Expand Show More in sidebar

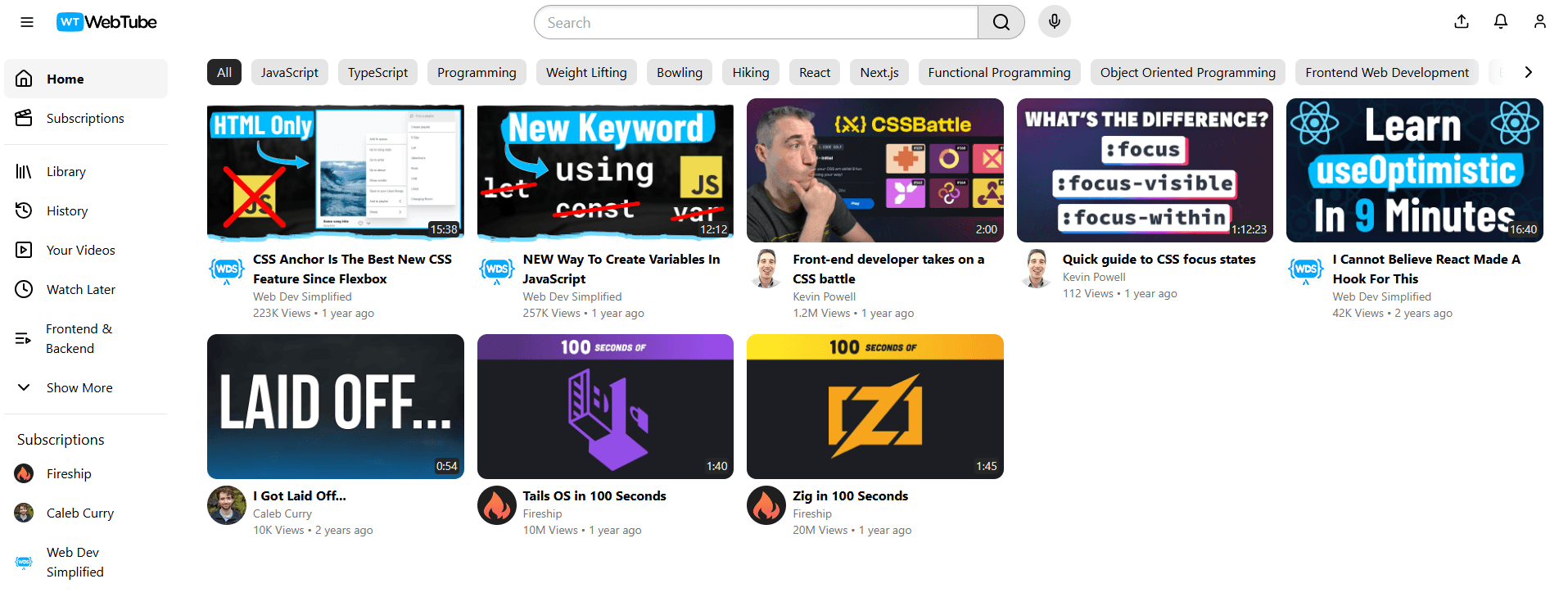[86, 387]
